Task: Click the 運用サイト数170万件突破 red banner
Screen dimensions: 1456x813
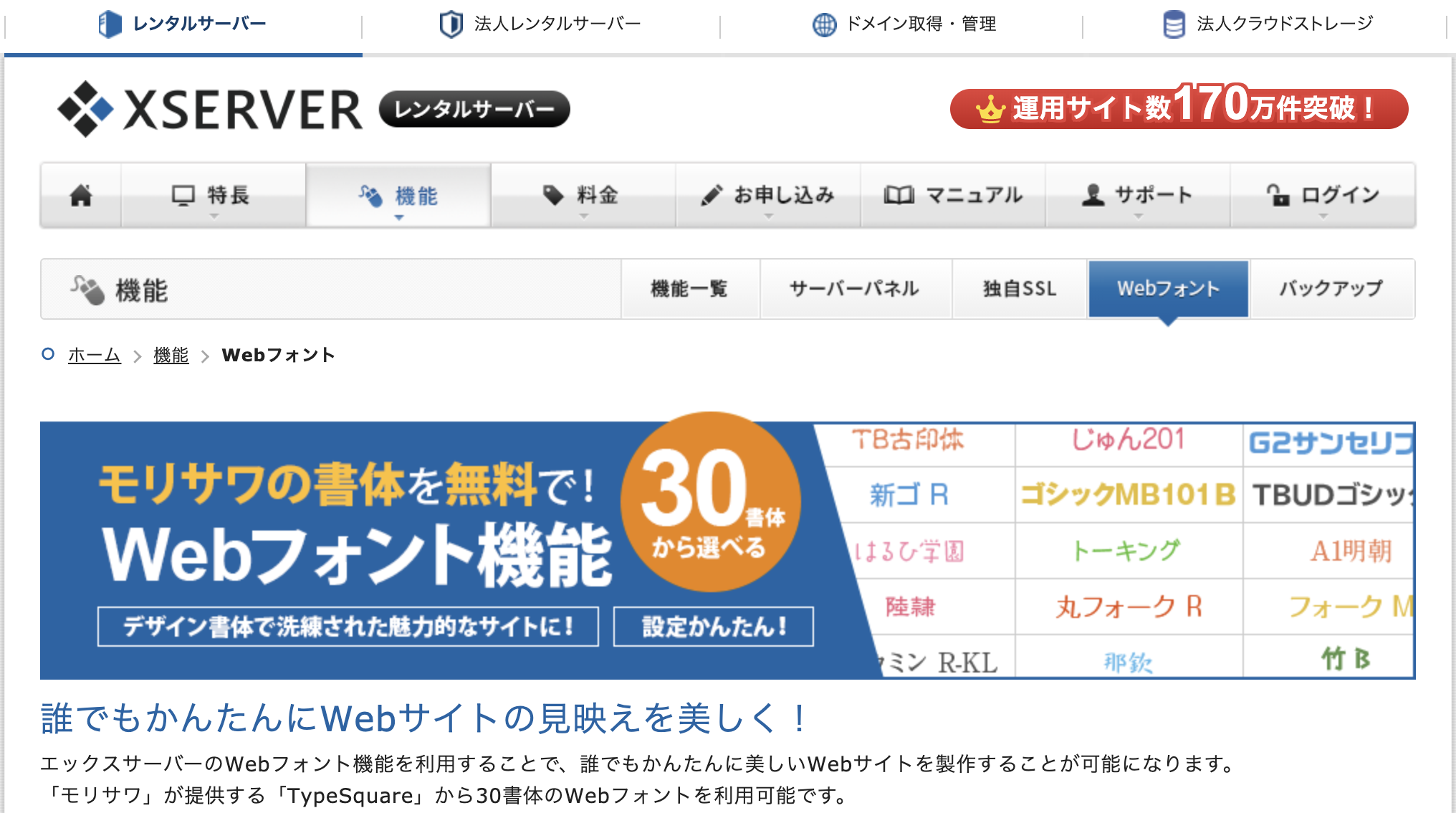Action: tap(1179, 108)
